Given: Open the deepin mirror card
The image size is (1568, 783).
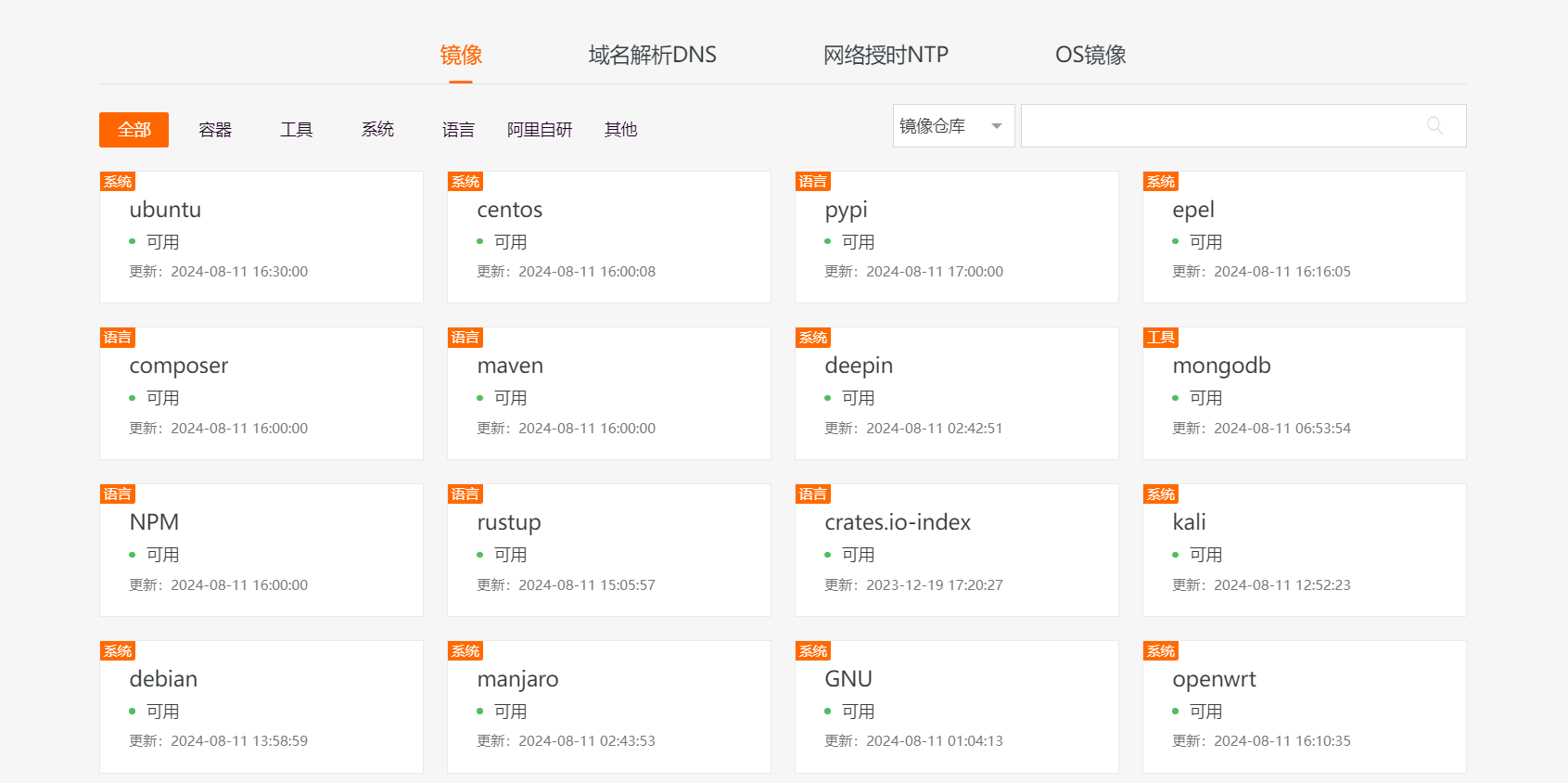Looking at the screenshot, I should tap(957, 393).
